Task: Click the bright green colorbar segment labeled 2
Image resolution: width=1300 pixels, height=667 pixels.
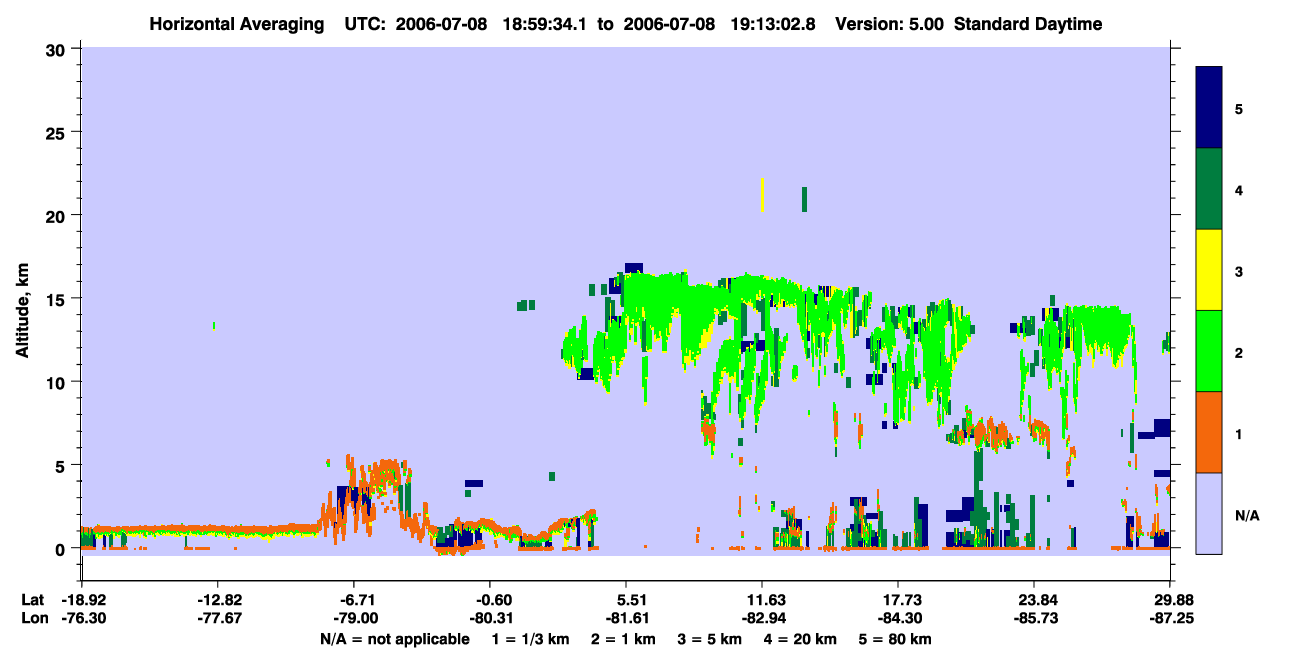Action: [1209, 351]
